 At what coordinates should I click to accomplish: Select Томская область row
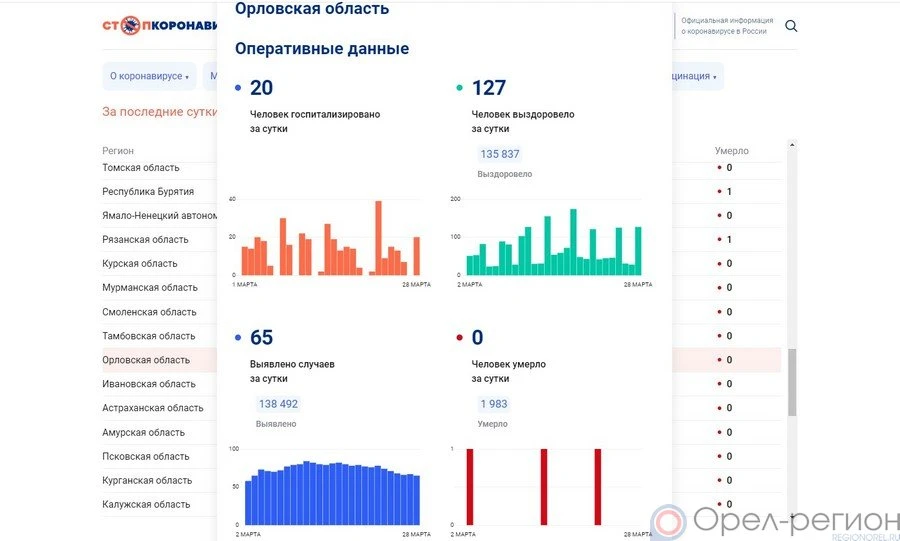pos(141,168)
